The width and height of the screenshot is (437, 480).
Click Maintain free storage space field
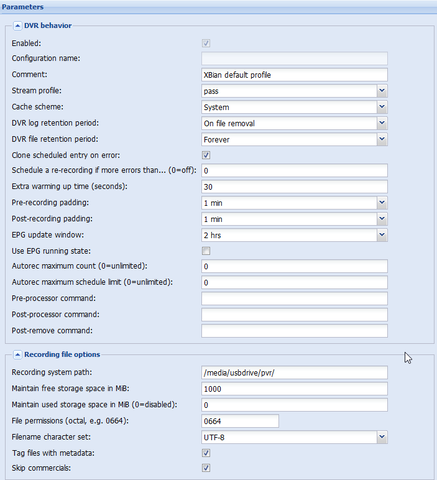294,389
